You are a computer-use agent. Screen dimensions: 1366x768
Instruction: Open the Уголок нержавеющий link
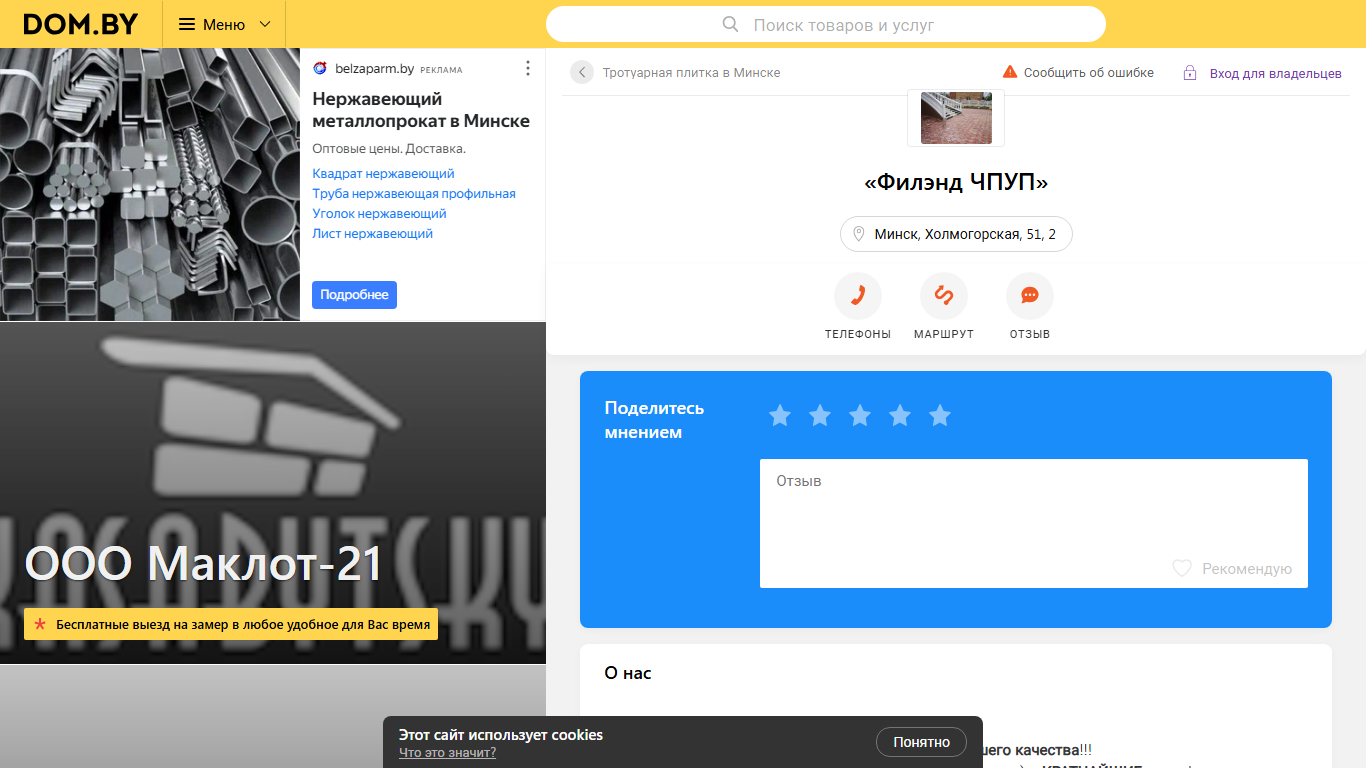point(379,214)
